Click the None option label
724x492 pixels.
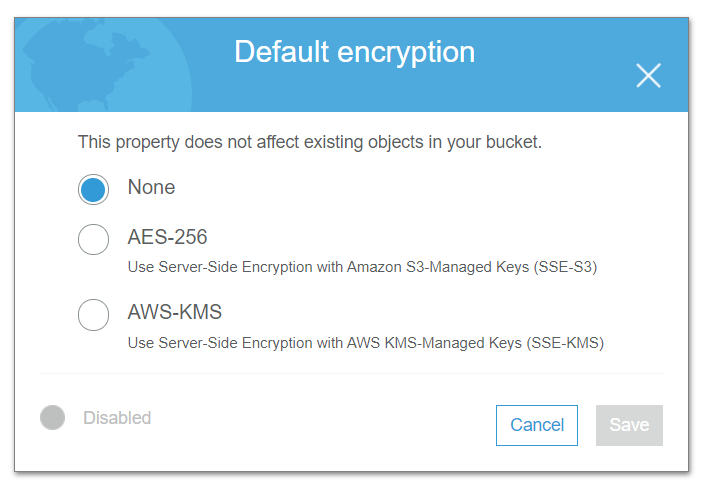151,187
